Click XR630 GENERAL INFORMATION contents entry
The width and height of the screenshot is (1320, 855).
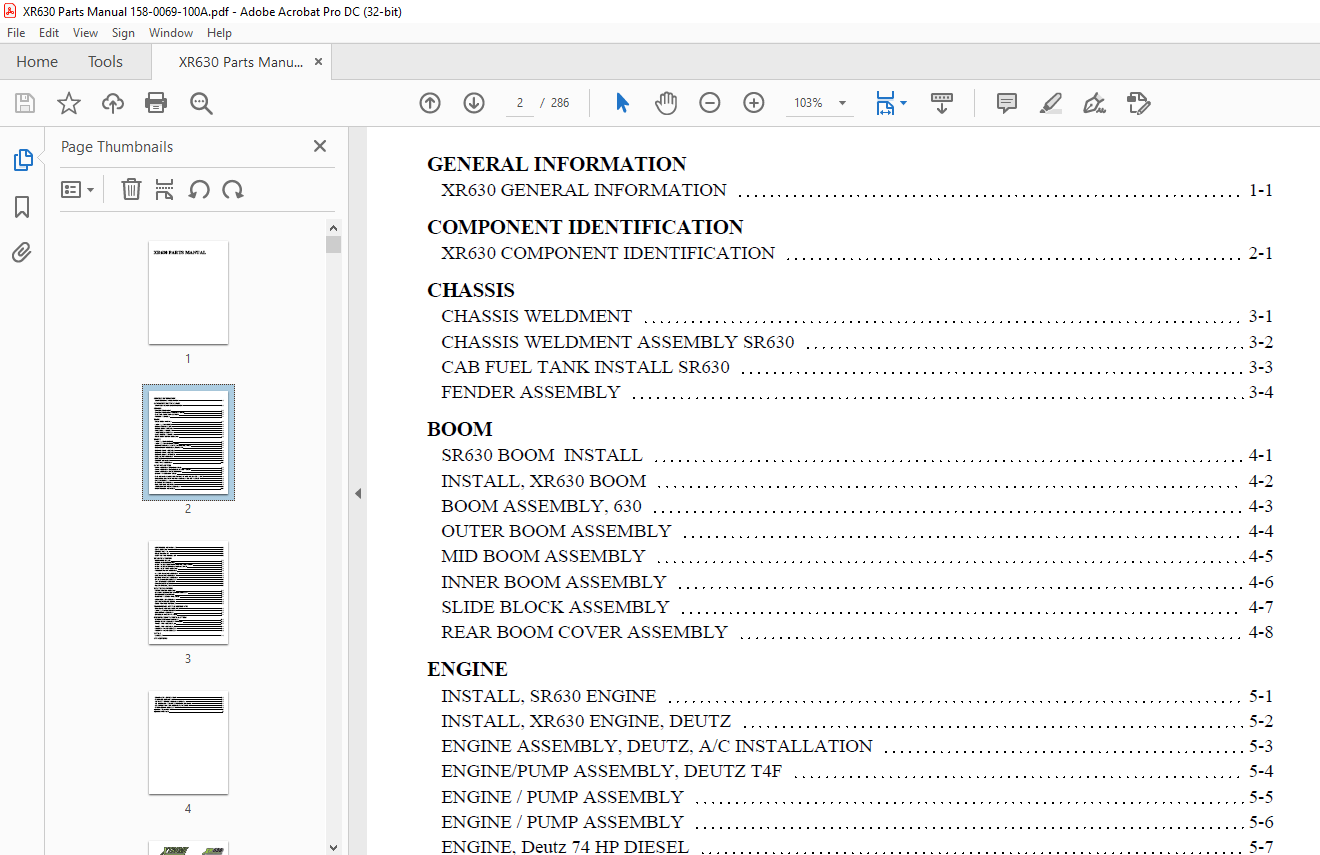click(856, 190)
